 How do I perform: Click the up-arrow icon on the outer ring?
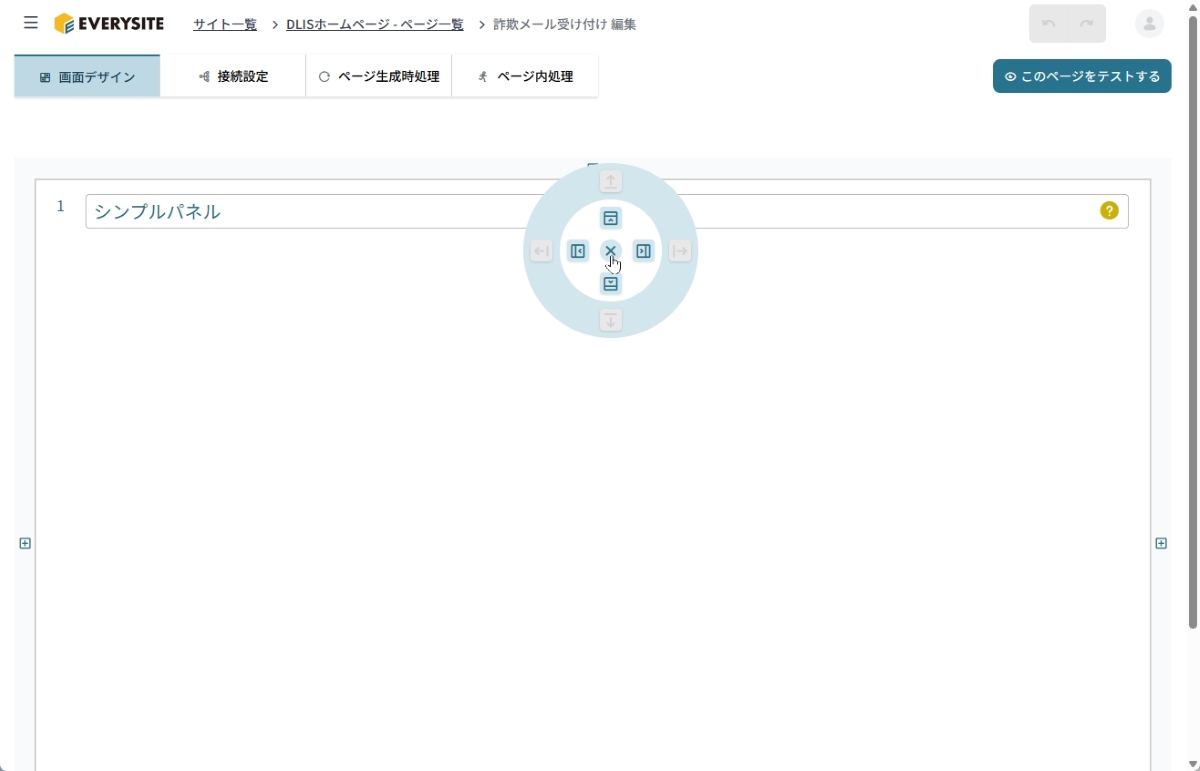click(610, 181)
